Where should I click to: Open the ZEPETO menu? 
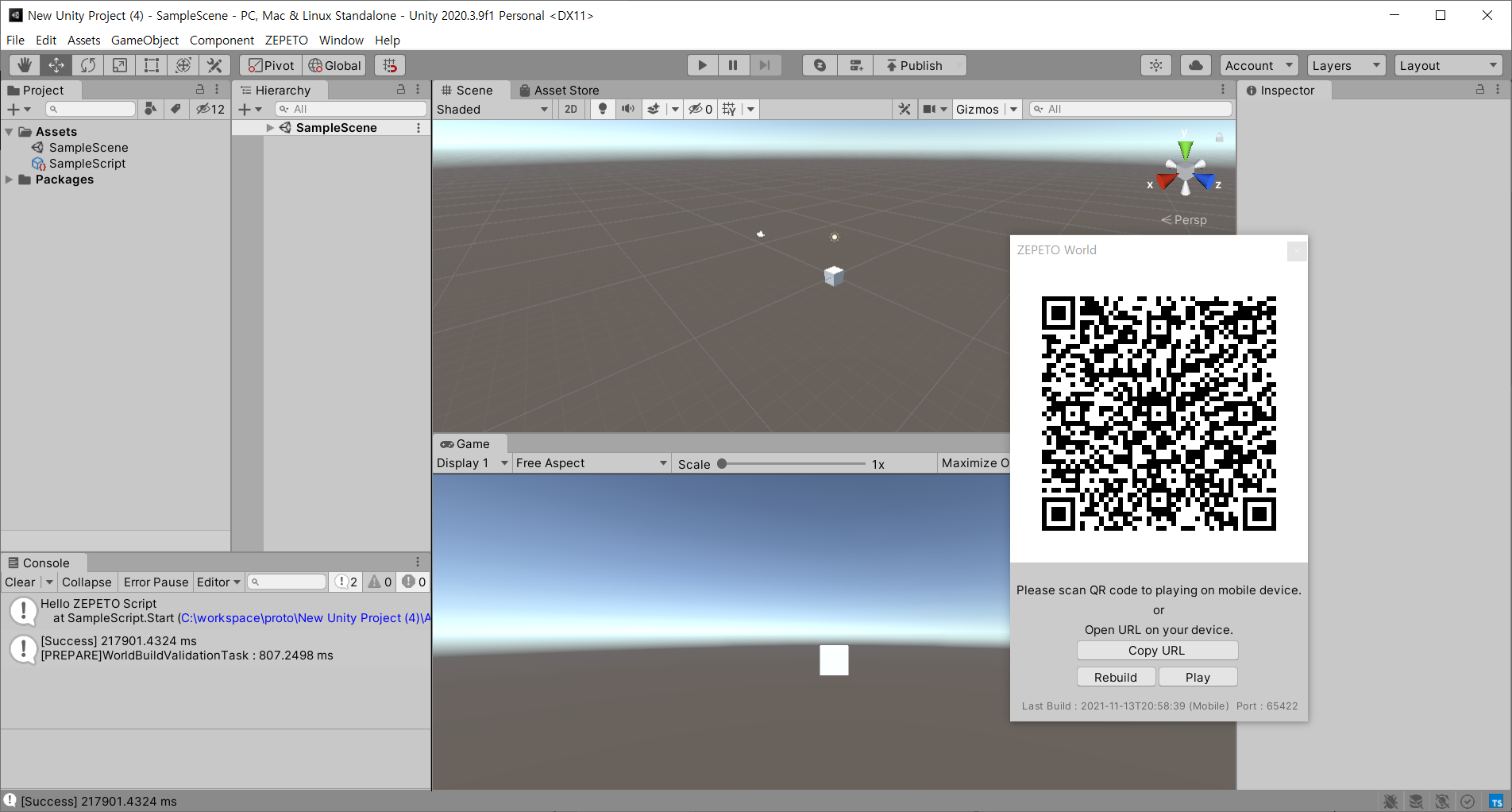pyautogui.click(x=286, y=40)
